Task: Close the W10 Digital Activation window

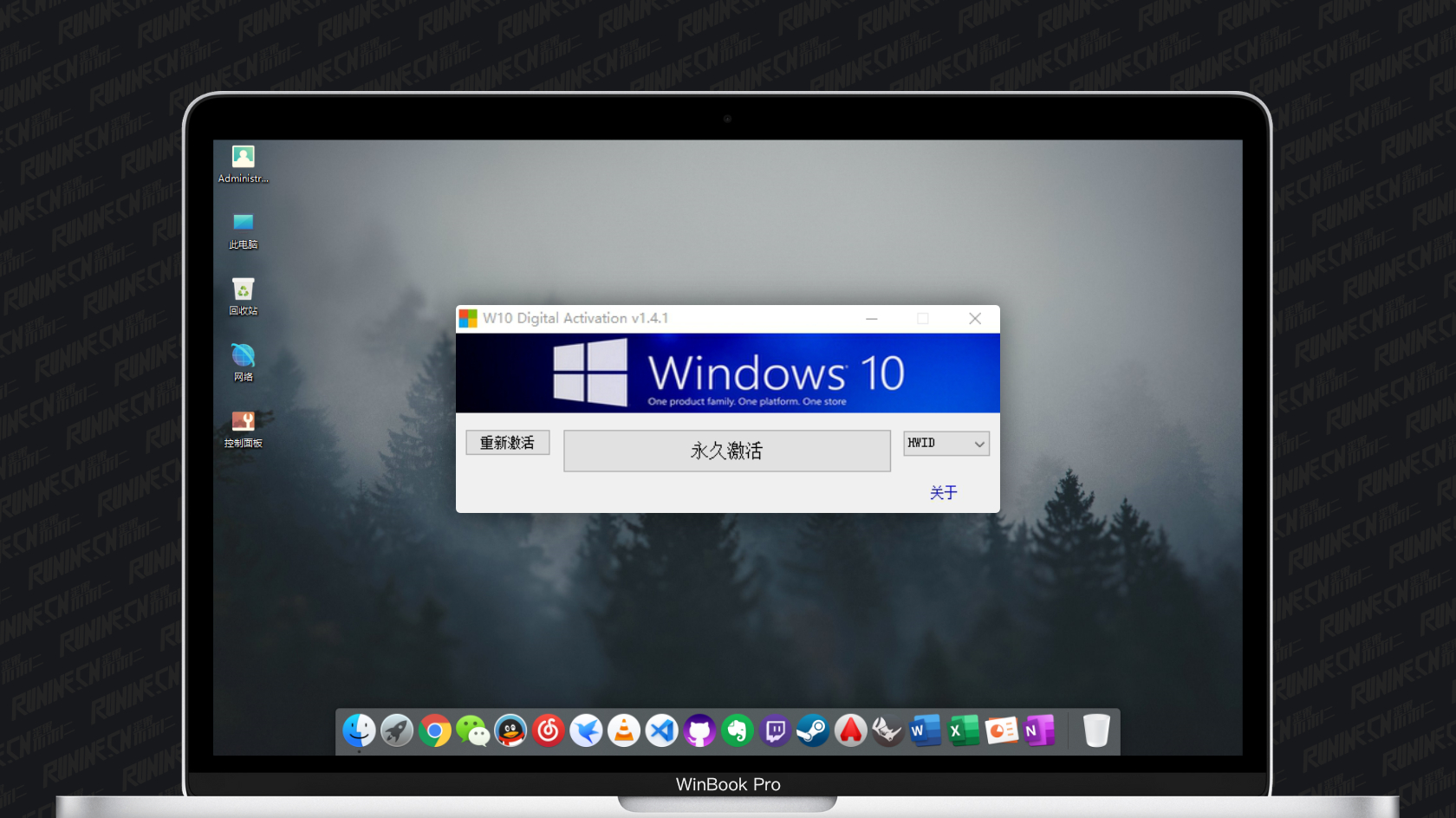Action: tap(975, 319)
